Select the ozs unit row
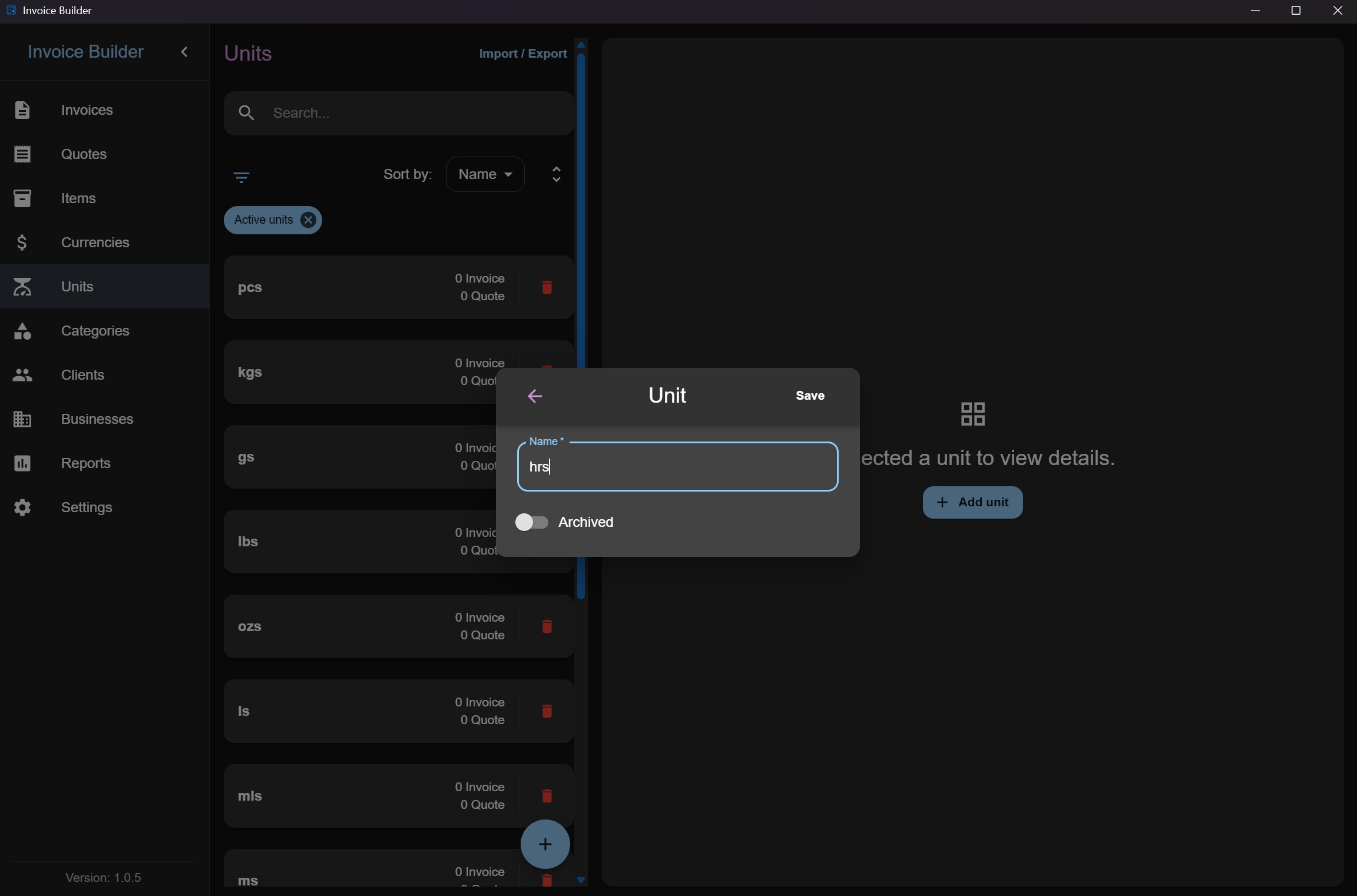 tap(399, 626)
